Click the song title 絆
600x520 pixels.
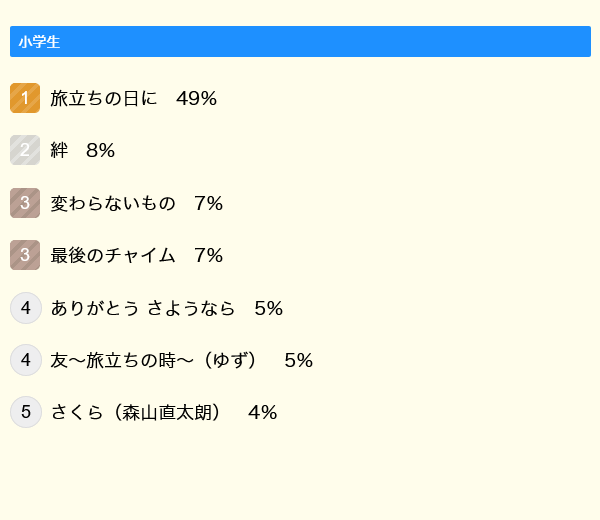tap(59, 151)
